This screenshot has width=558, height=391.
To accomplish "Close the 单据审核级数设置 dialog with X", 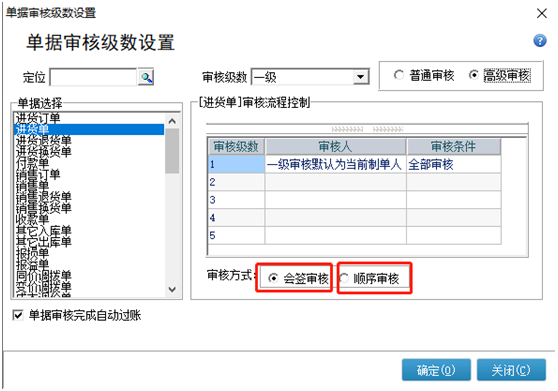I will (541, 14).
